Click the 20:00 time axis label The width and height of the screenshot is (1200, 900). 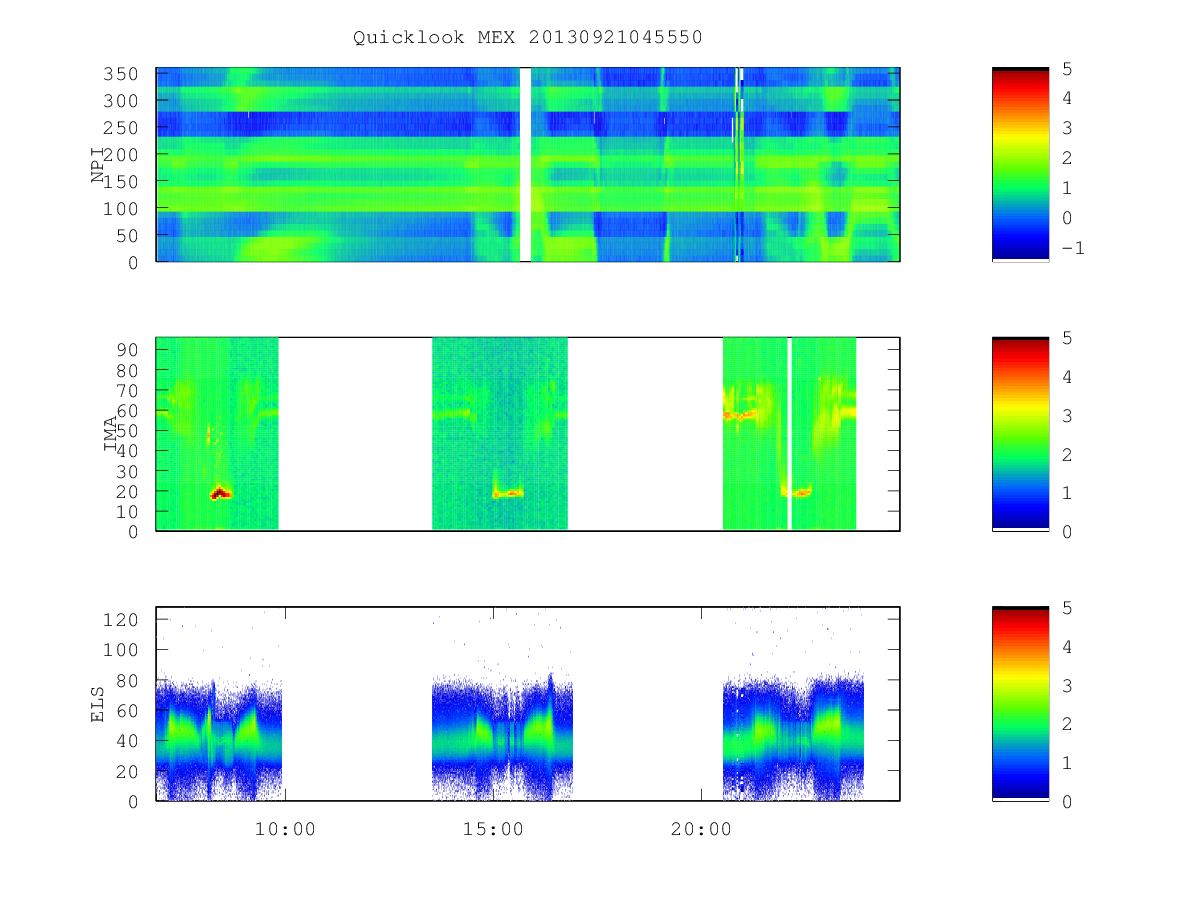click(x=700, y=829)
